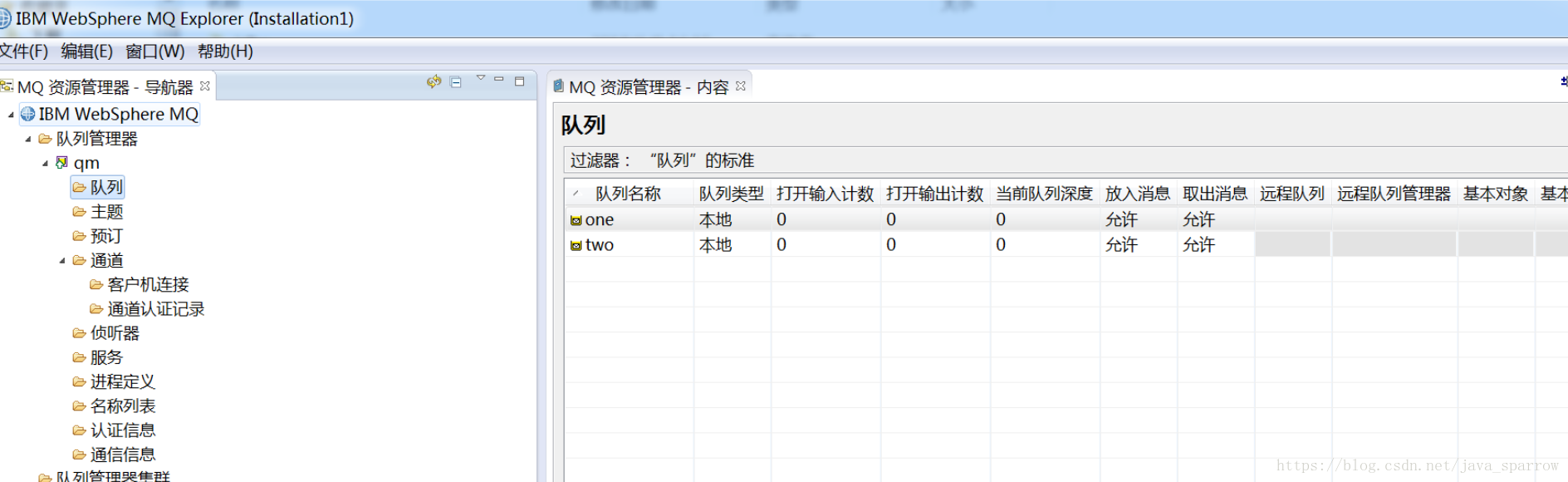Collapse the 通道 tree node
This screenshot has width=1568, height=482.
point(62,261)
